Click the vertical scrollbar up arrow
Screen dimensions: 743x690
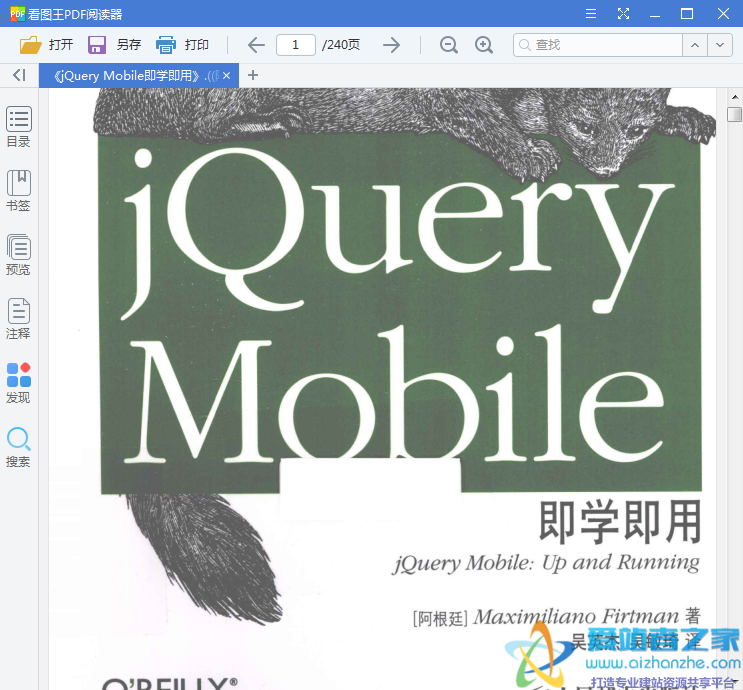click(x=734, y=97)
